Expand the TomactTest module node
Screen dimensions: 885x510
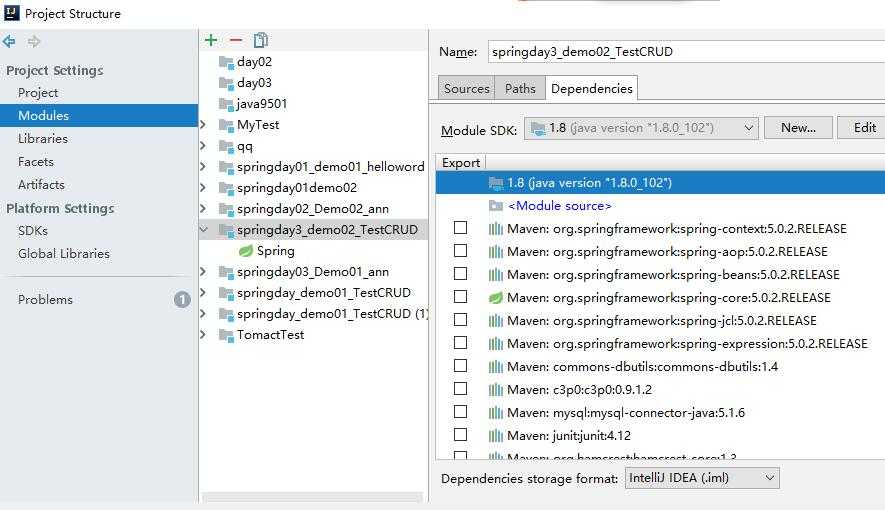[203, 335]
